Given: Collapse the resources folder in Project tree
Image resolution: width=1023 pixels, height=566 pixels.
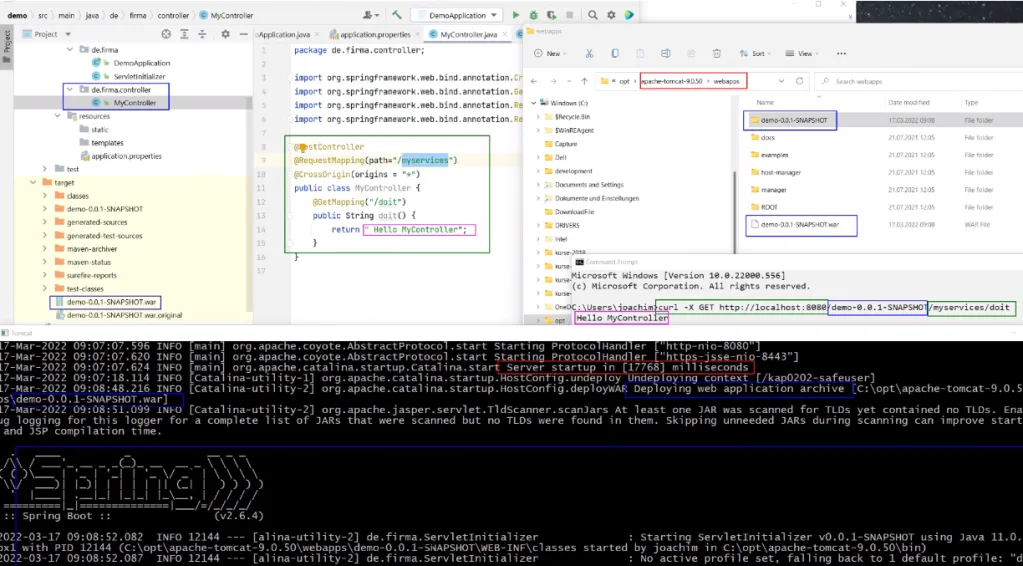Looking at the screenshot, I should pyautogui.click(x=58, y=116).
